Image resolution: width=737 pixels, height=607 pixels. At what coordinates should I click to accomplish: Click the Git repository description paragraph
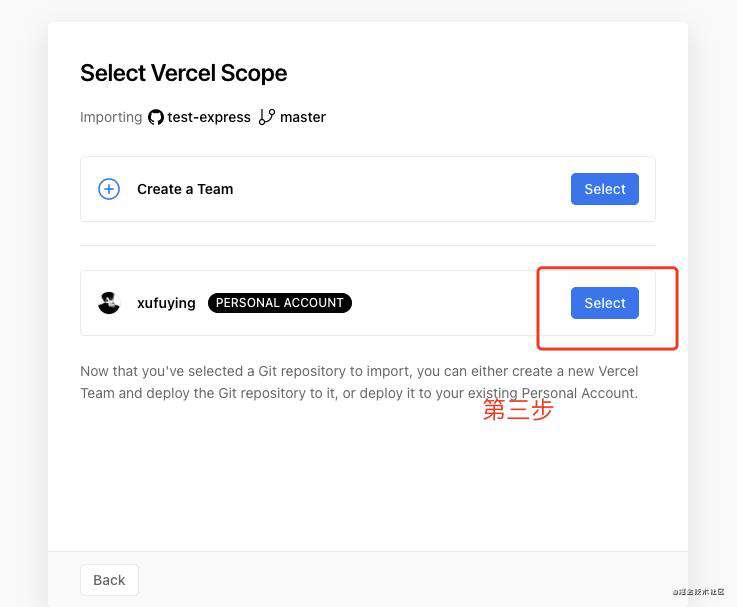pos(359,382)
